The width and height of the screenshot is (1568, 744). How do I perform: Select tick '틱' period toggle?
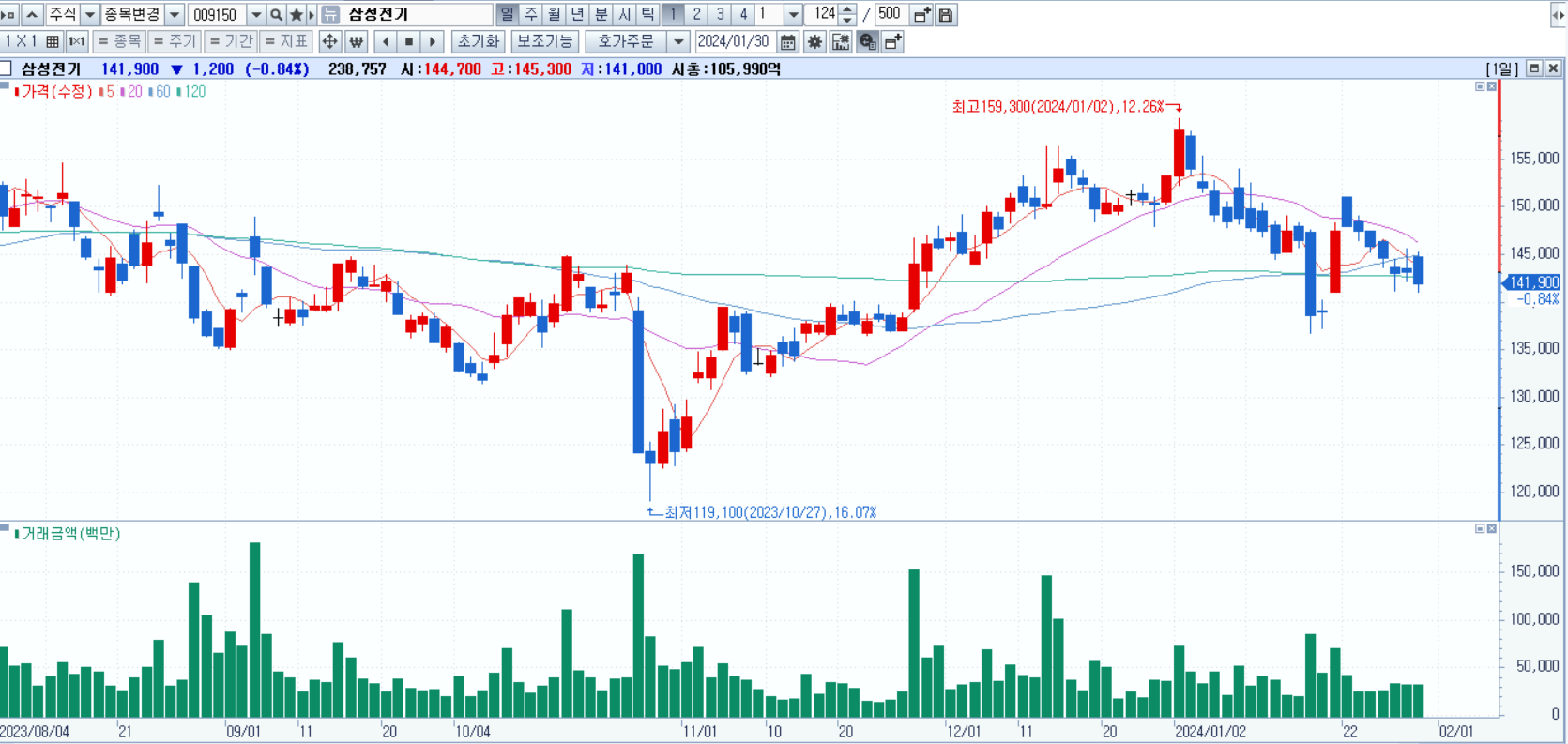pos(648,15)
